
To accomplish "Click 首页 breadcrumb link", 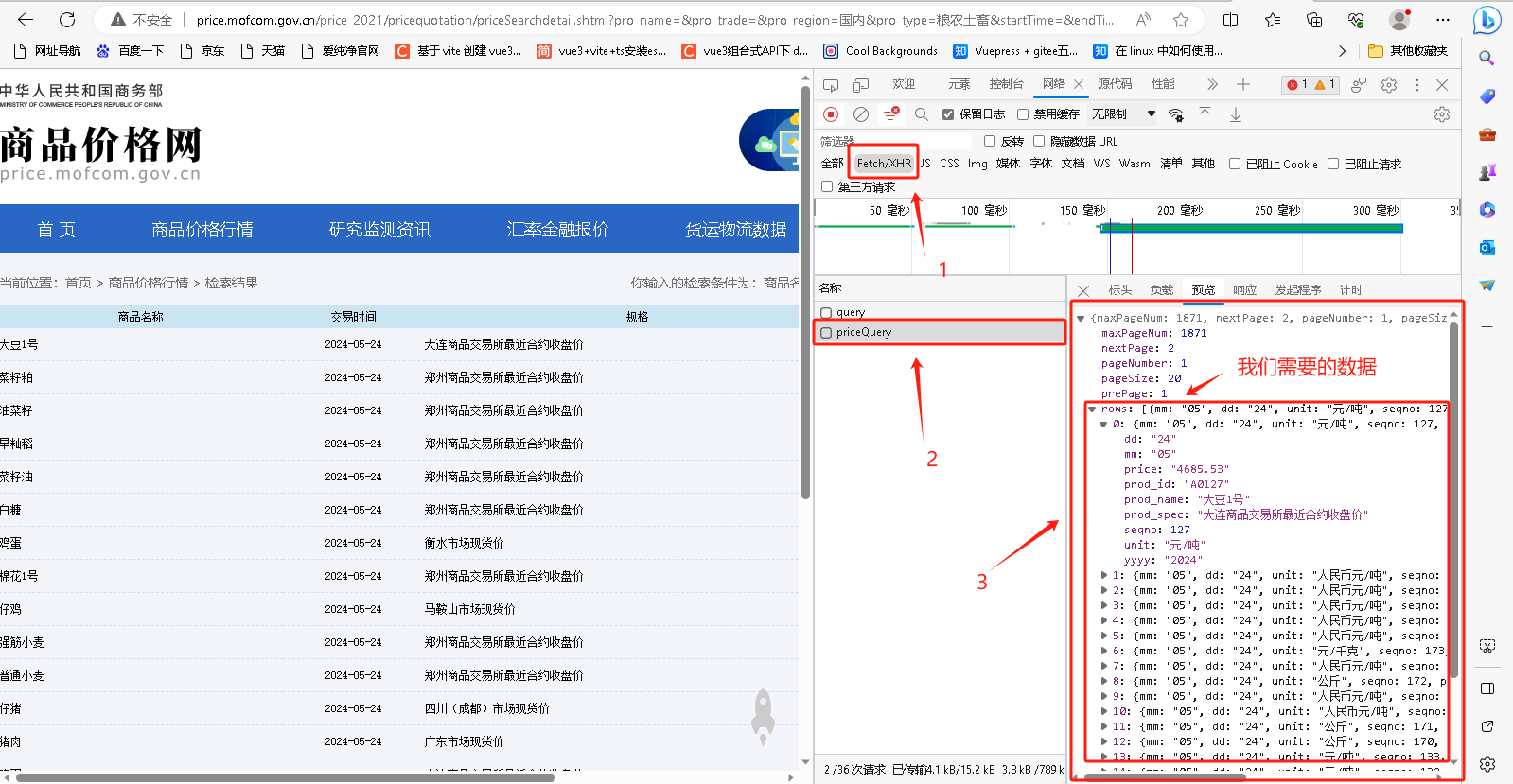I will click(79, 283).
